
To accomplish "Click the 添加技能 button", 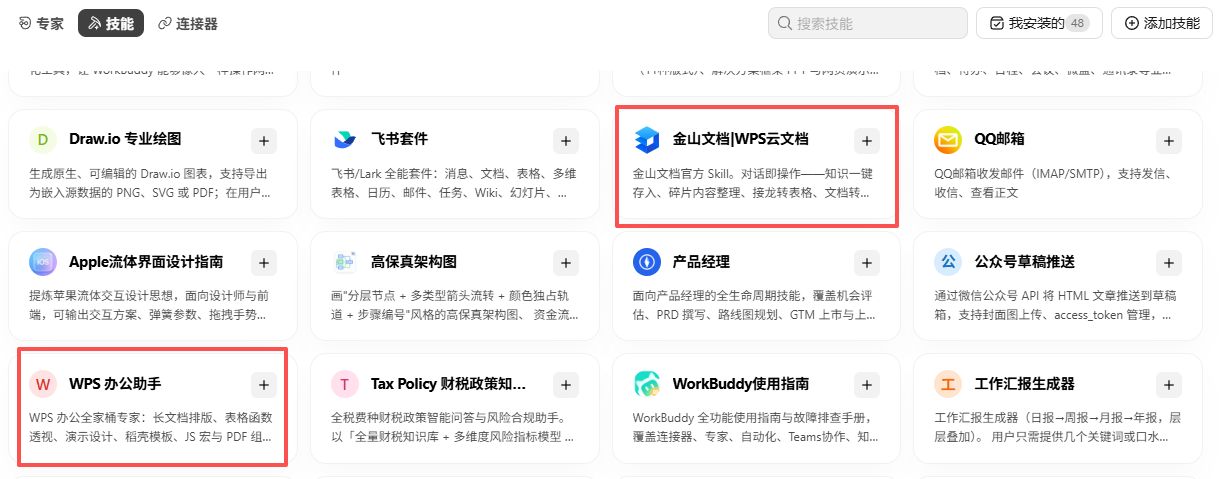I will [x=1161, y=23].
